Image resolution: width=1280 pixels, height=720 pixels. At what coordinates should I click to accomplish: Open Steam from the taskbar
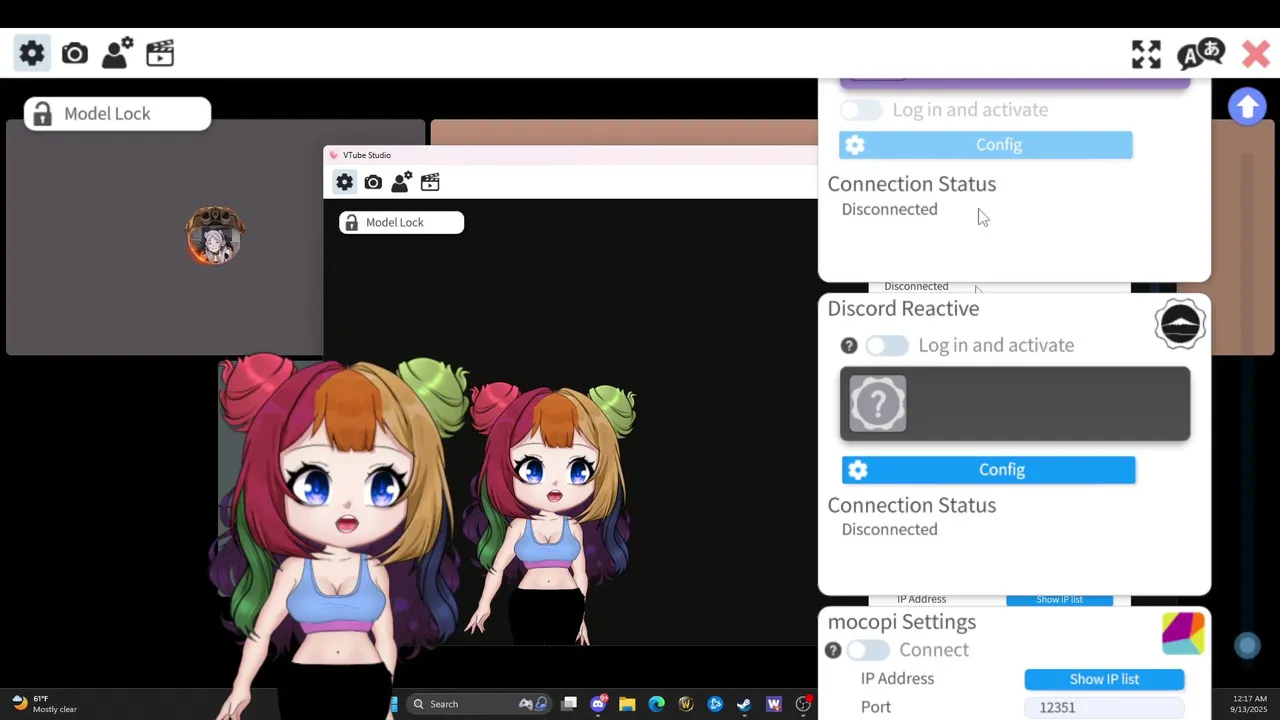click(744, 704)
